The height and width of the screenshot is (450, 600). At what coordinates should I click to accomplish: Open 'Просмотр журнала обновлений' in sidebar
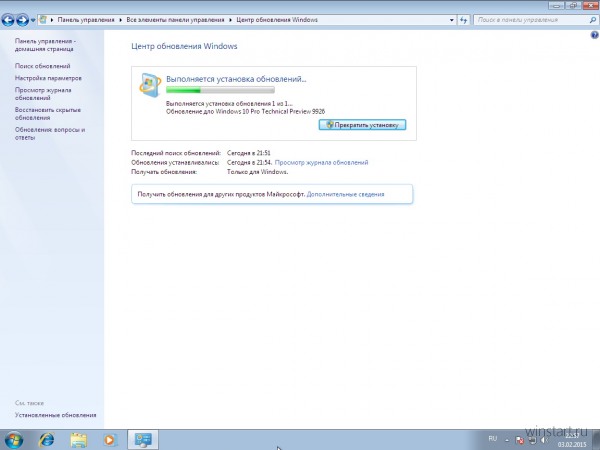[x=43, y=94]
